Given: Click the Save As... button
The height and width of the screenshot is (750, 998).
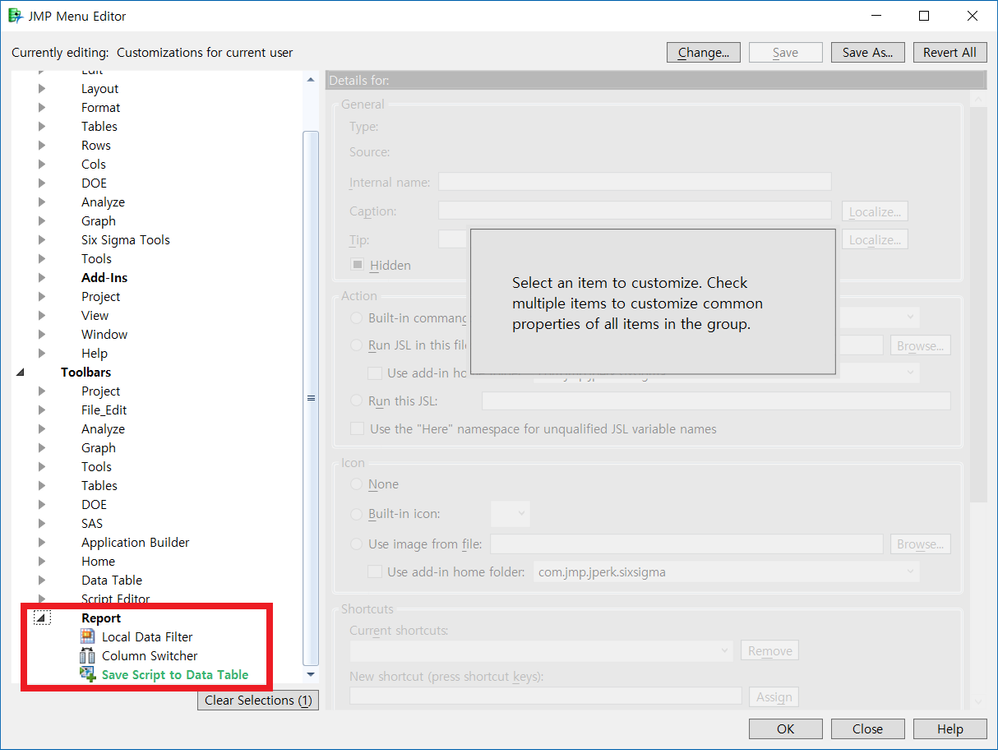Looking at the screenshot, I should pos(868,52).
